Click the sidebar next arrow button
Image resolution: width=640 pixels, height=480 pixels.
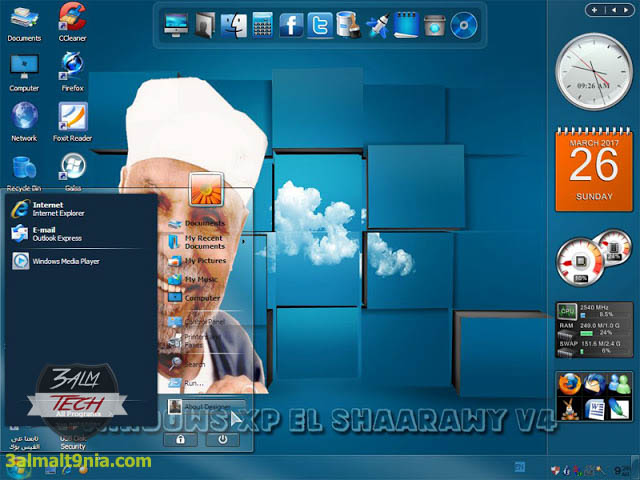click(626, 10)
